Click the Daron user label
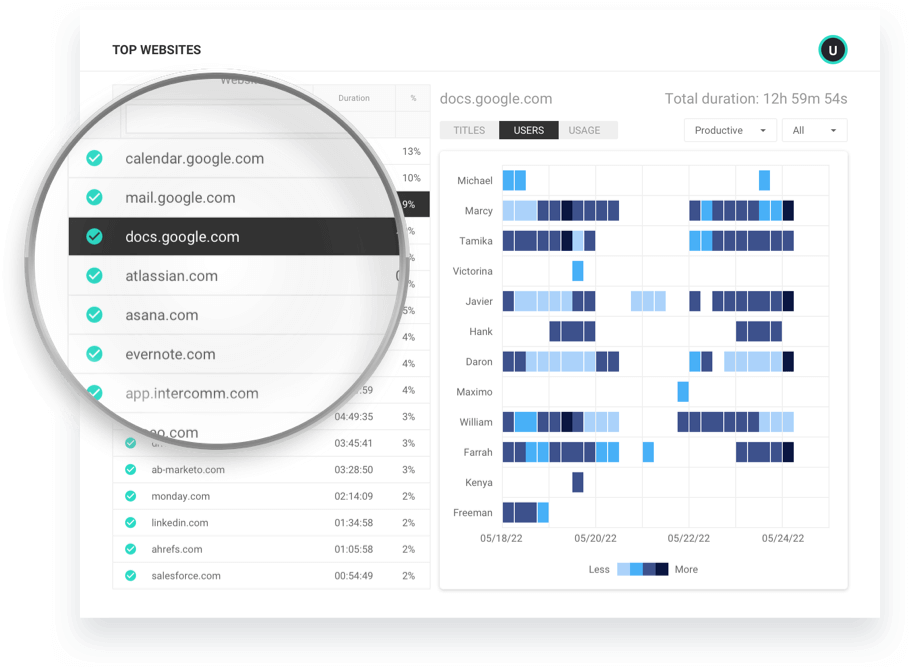 pyautogui.click(x=479, y=362)
